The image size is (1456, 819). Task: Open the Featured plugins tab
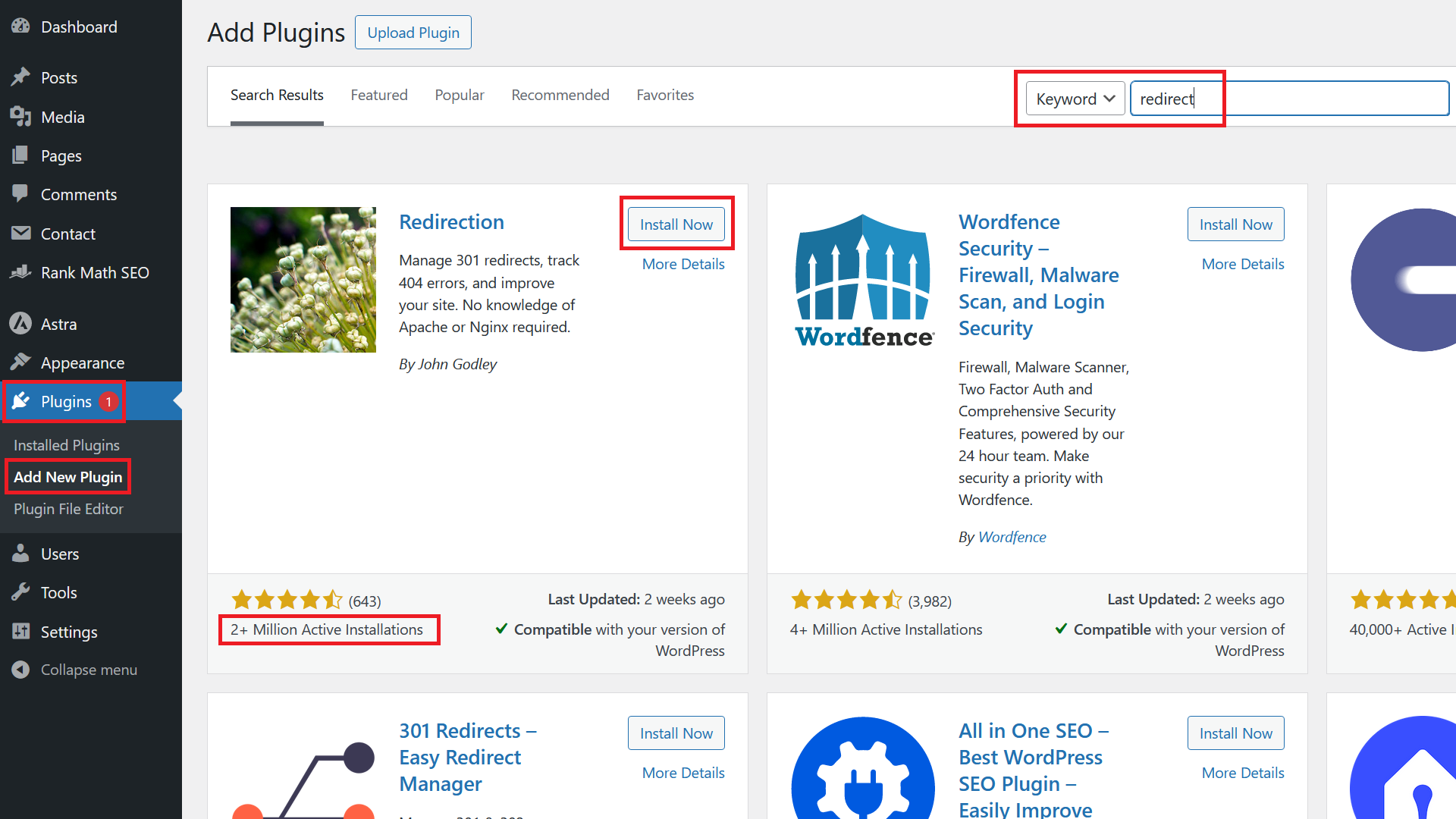click(x=378, y=95)
